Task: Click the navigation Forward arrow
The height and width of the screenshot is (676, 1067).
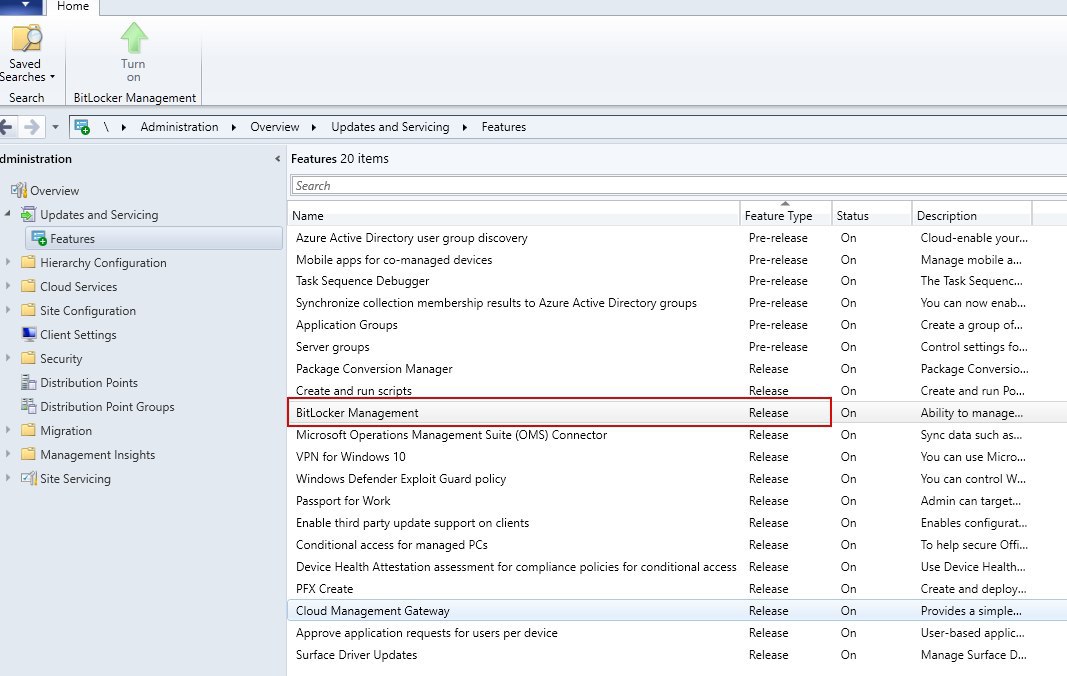Action: tap(31, 127)
